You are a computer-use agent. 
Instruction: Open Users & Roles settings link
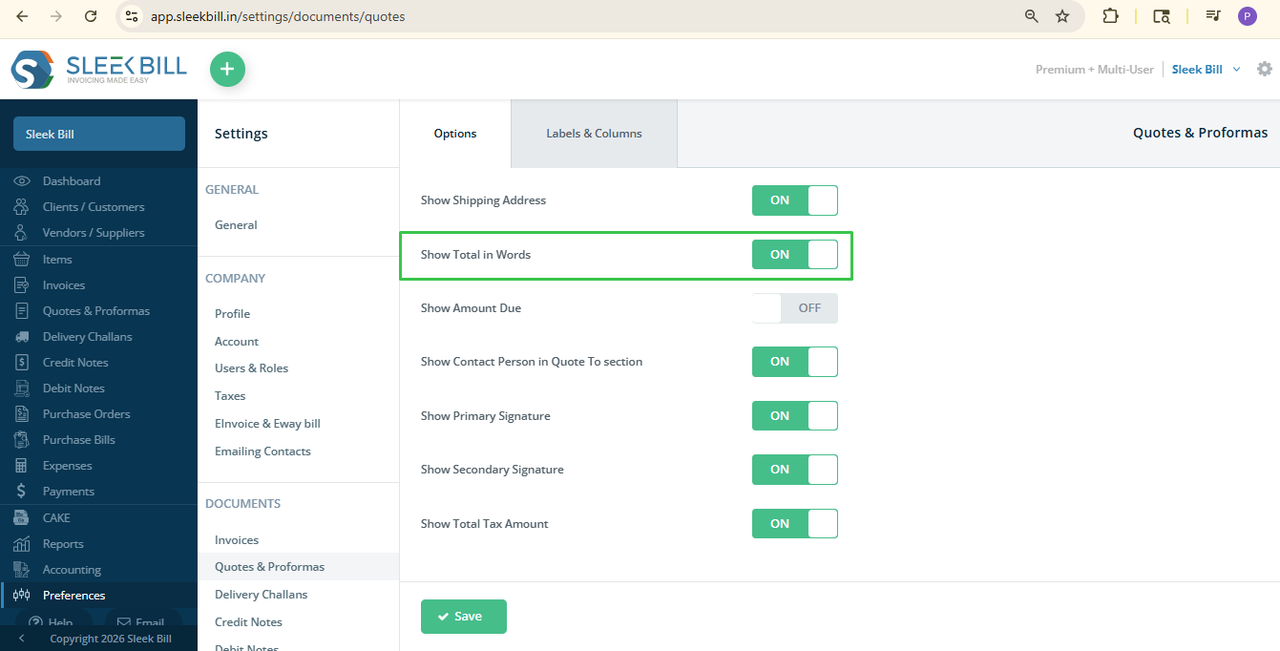pos(251,368)
